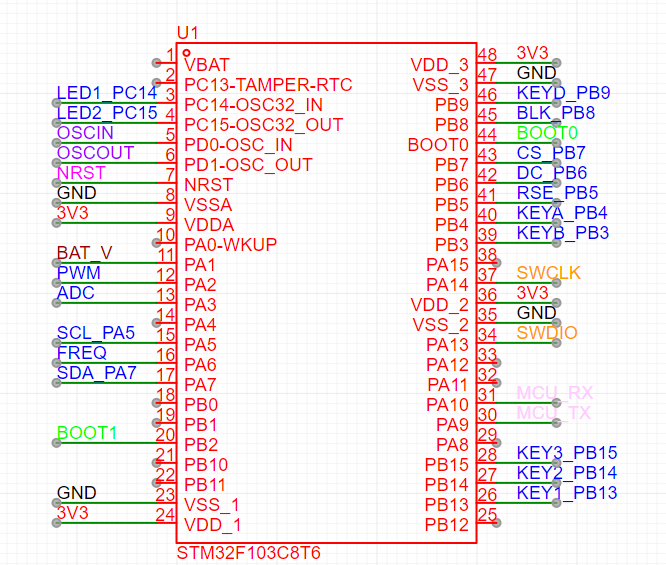Click the 3V3 label at pin 24

73,513
